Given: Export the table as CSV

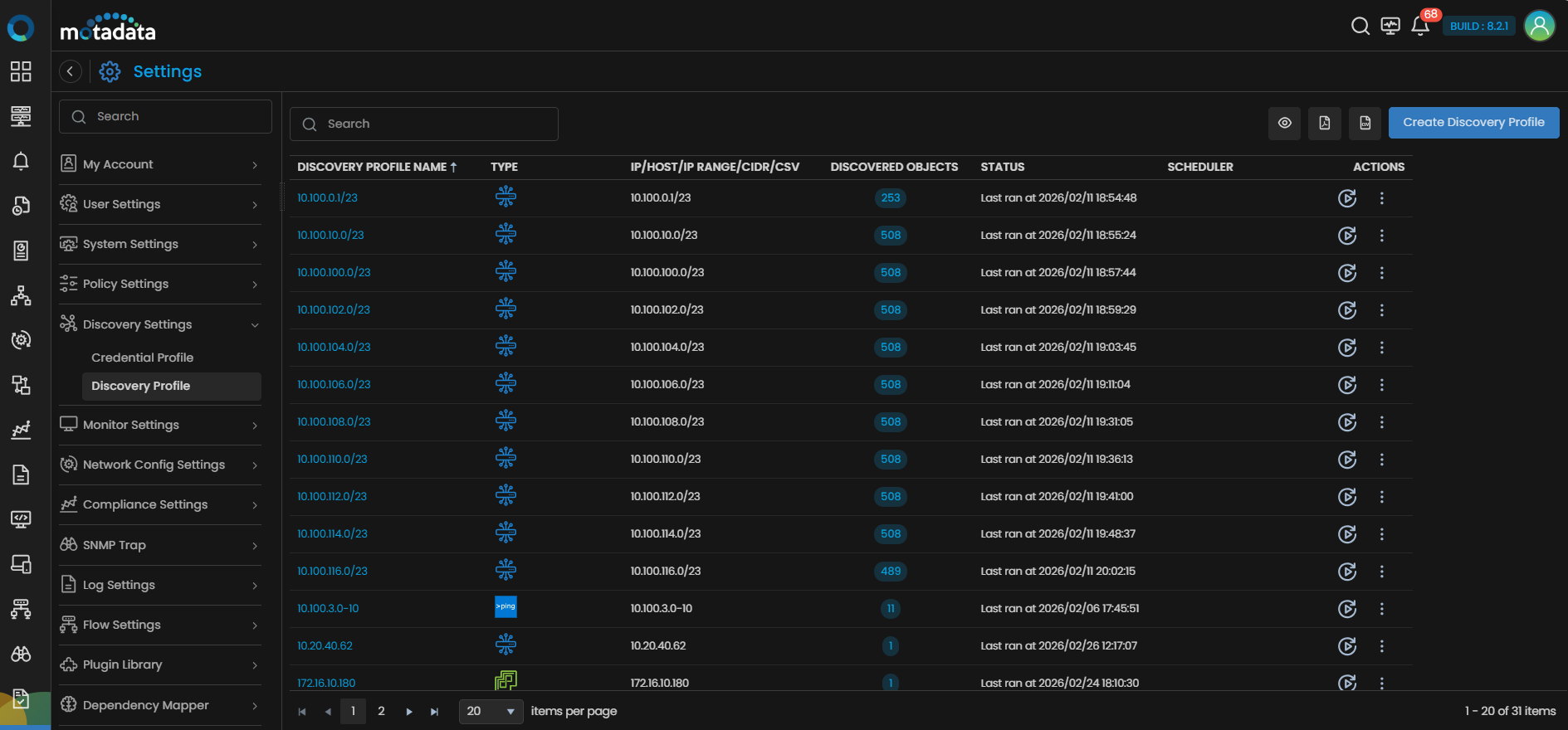Looking at the screenshot, I should [x=1365, y=124].
